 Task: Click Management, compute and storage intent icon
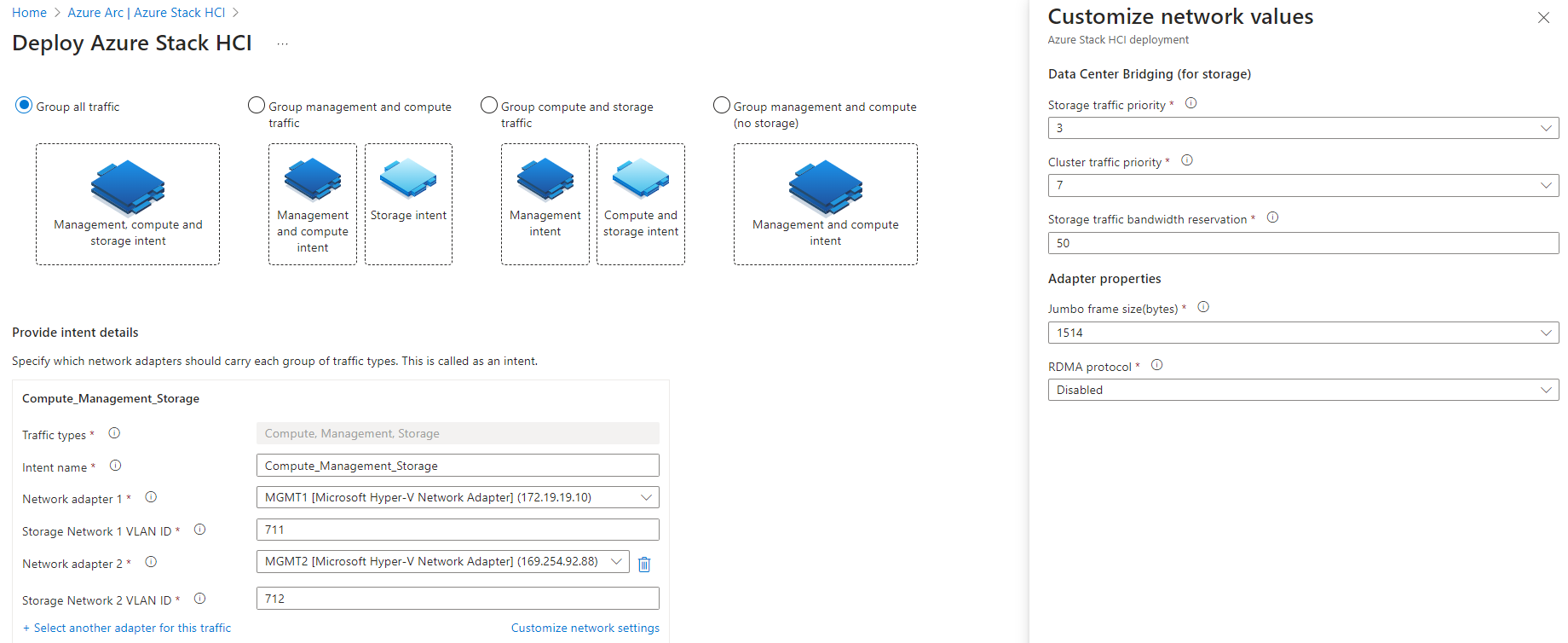click(x=128, y=187)
